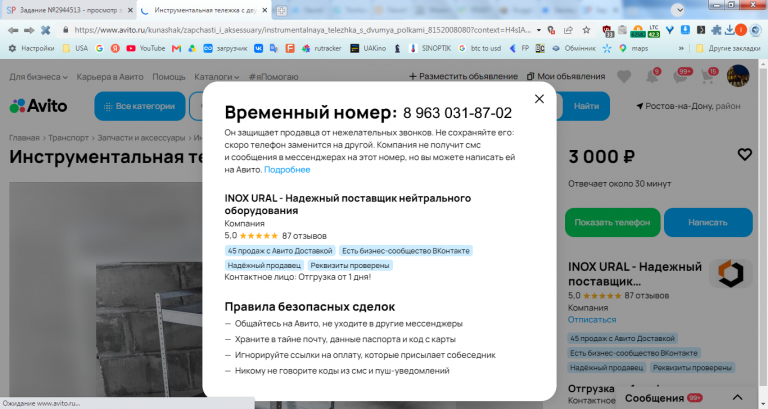Screen dimensions: 768x409
Task: Open messages chat bubble icon in header
Action: 681,76
